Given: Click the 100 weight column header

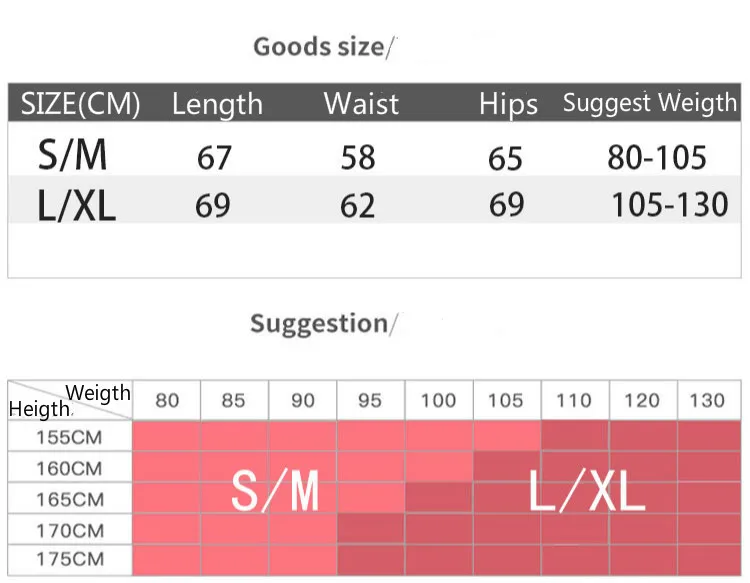Looking at the screenshot, I should click(x=438, y=400).
